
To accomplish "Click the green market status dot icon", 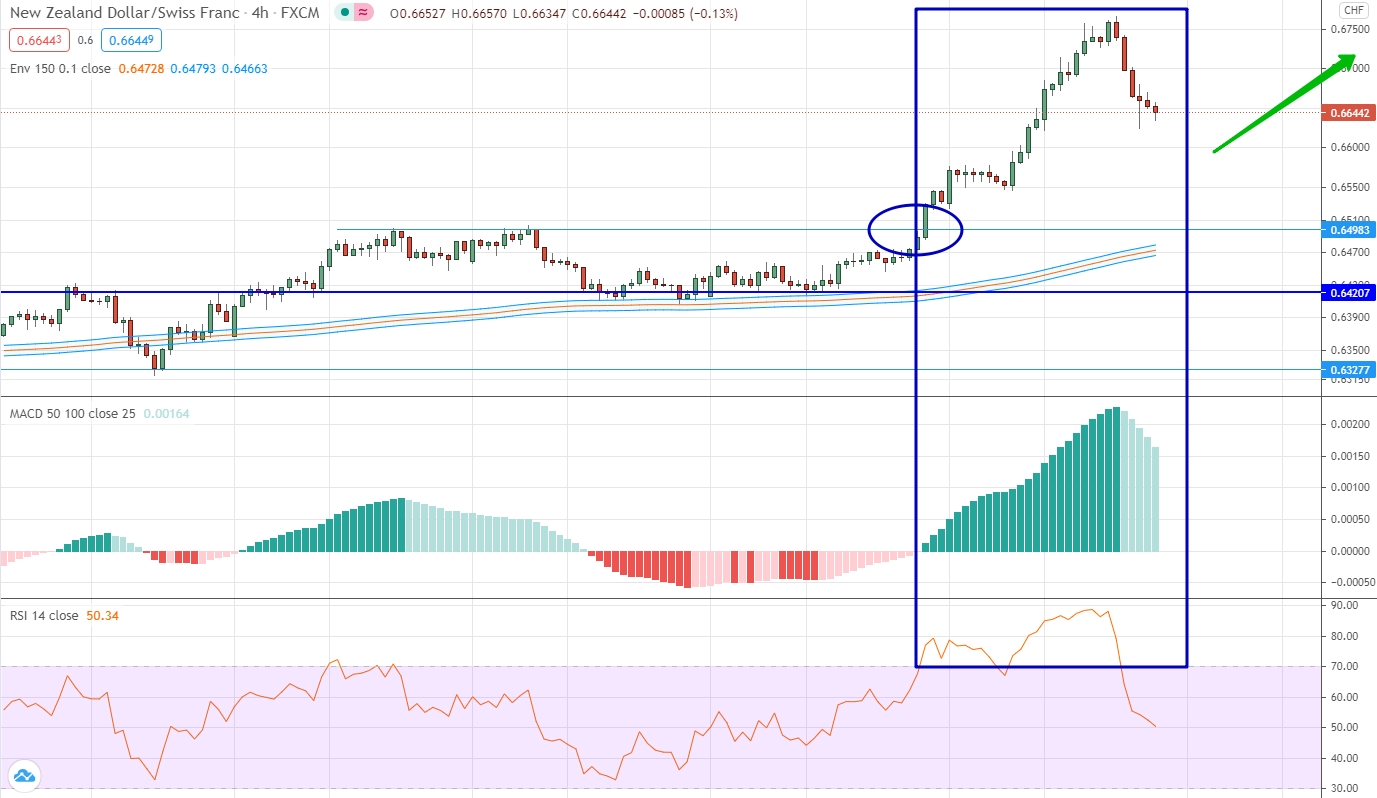I will click(345, 13).
